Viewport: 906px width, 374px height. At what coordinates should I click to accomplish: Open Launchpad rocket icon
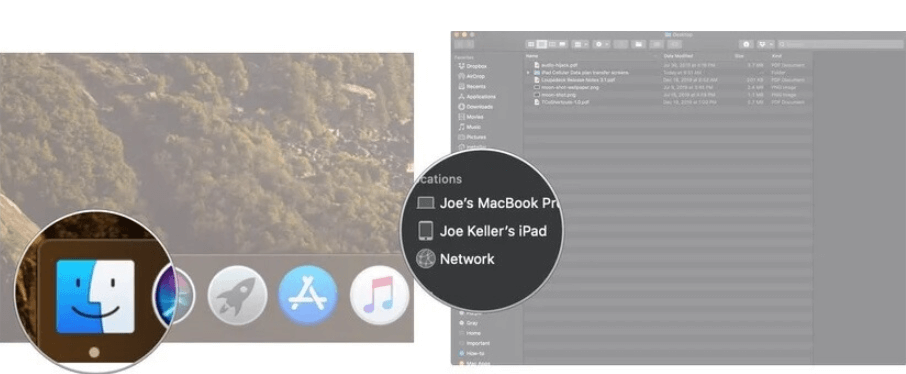[x=237, y=296]
